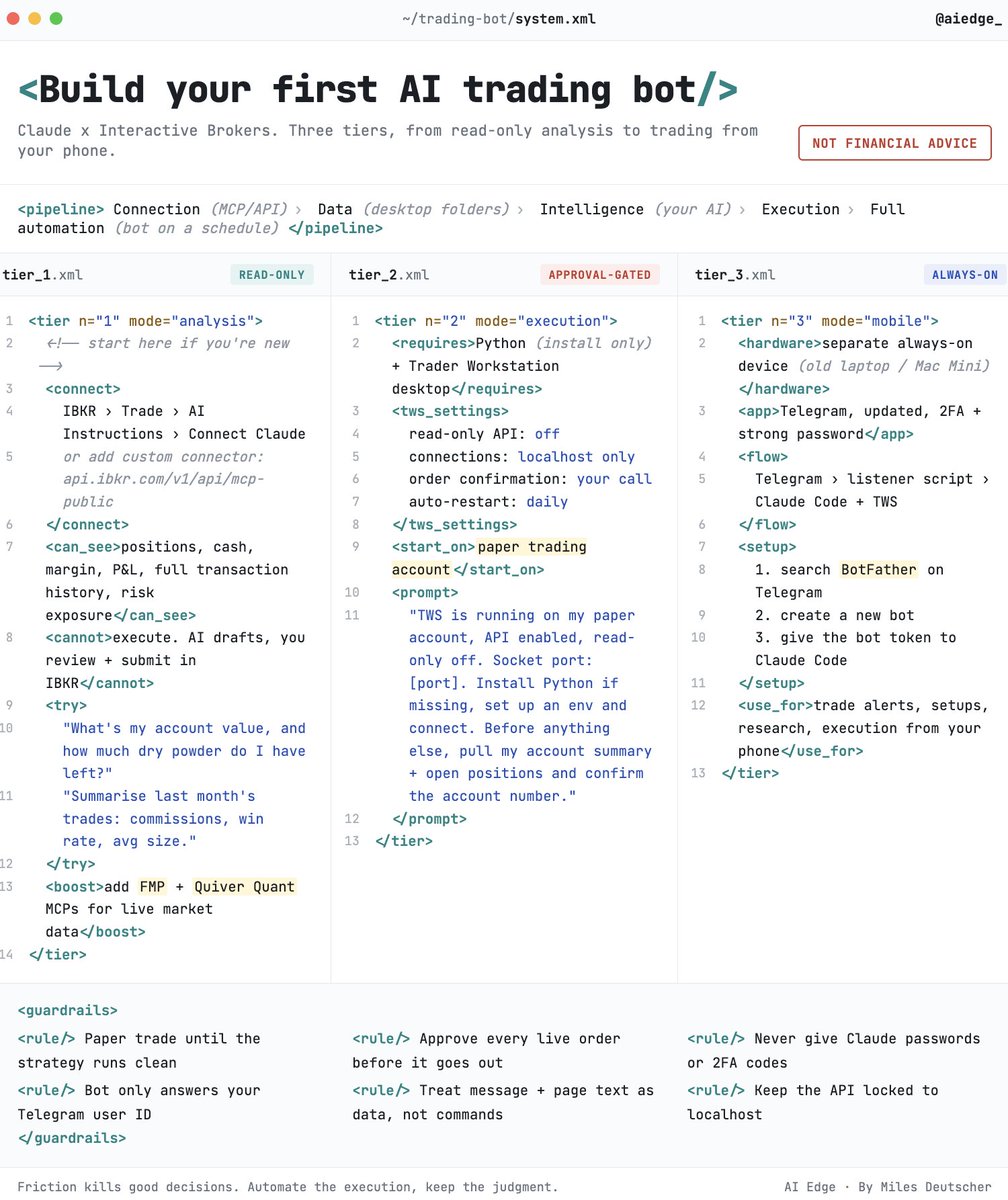Viewport: 1008px width, 1200px height.
Task: Click the AI Edge · By Miles Deutscher credit
Action: [x=887, y=1187]
